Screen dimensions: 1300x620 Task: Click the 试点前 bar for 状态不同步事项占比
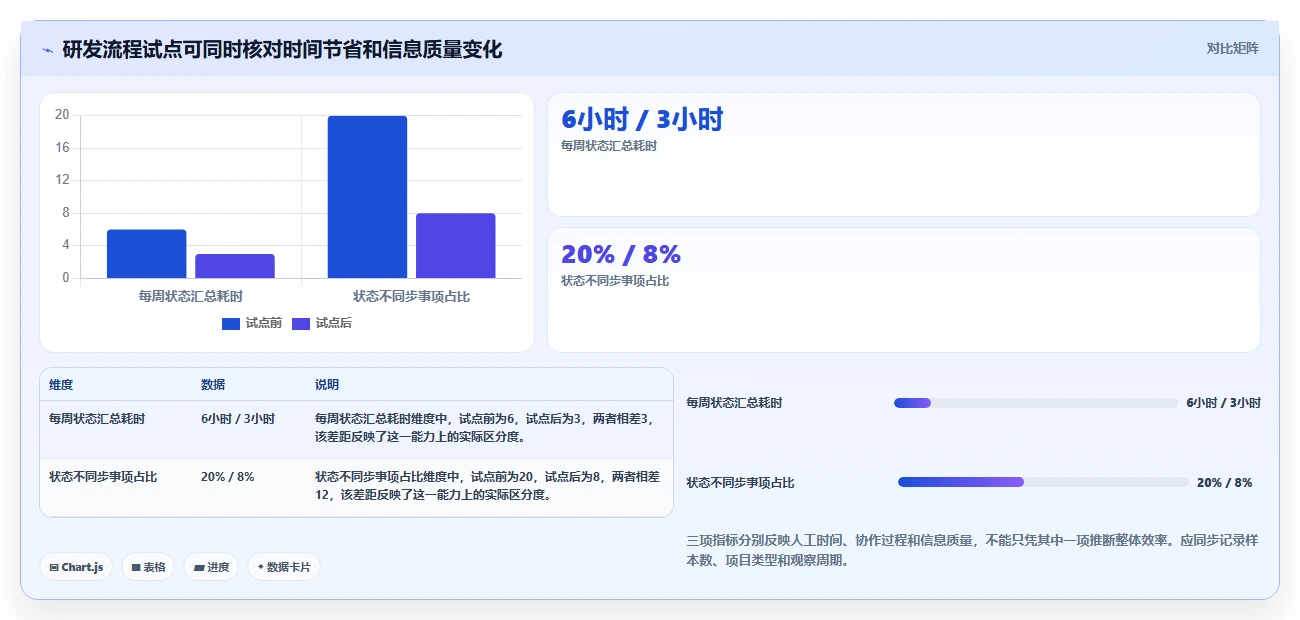367,197
